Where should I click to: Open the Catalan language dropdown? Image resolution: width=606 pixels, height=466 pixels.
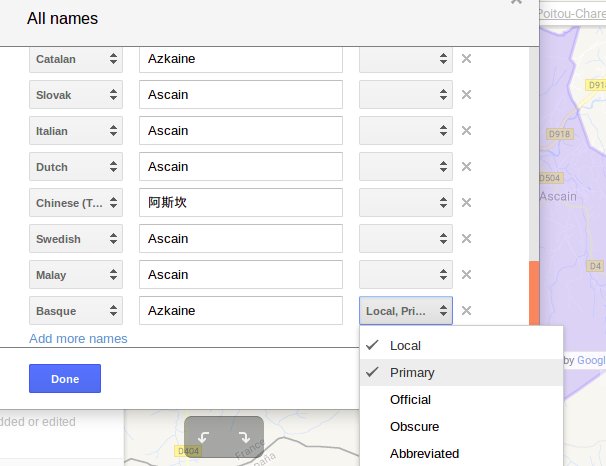click(x=76, y=59)
